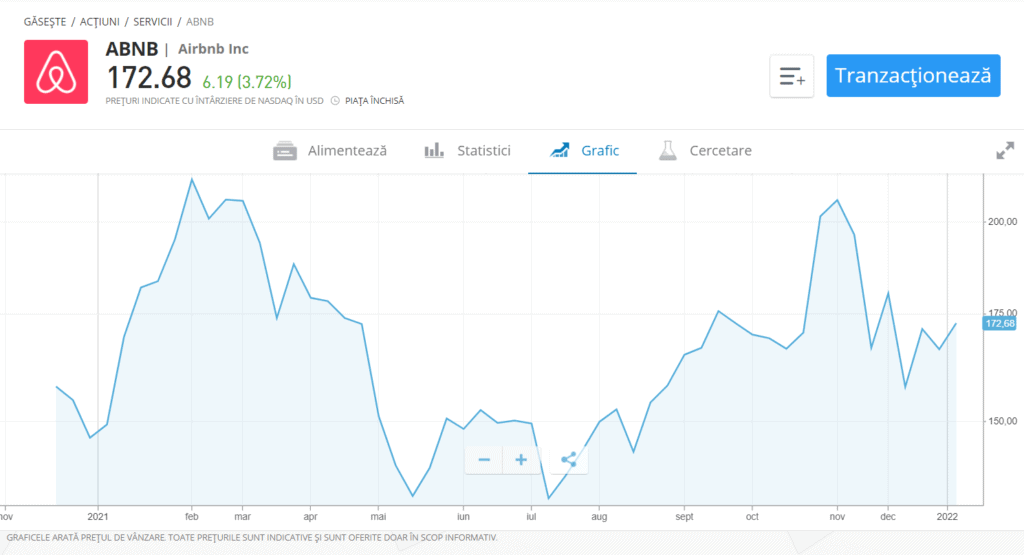1024x555 pixels.
Task: Select the Grafic tab
Action: click(x=584, y=151)
